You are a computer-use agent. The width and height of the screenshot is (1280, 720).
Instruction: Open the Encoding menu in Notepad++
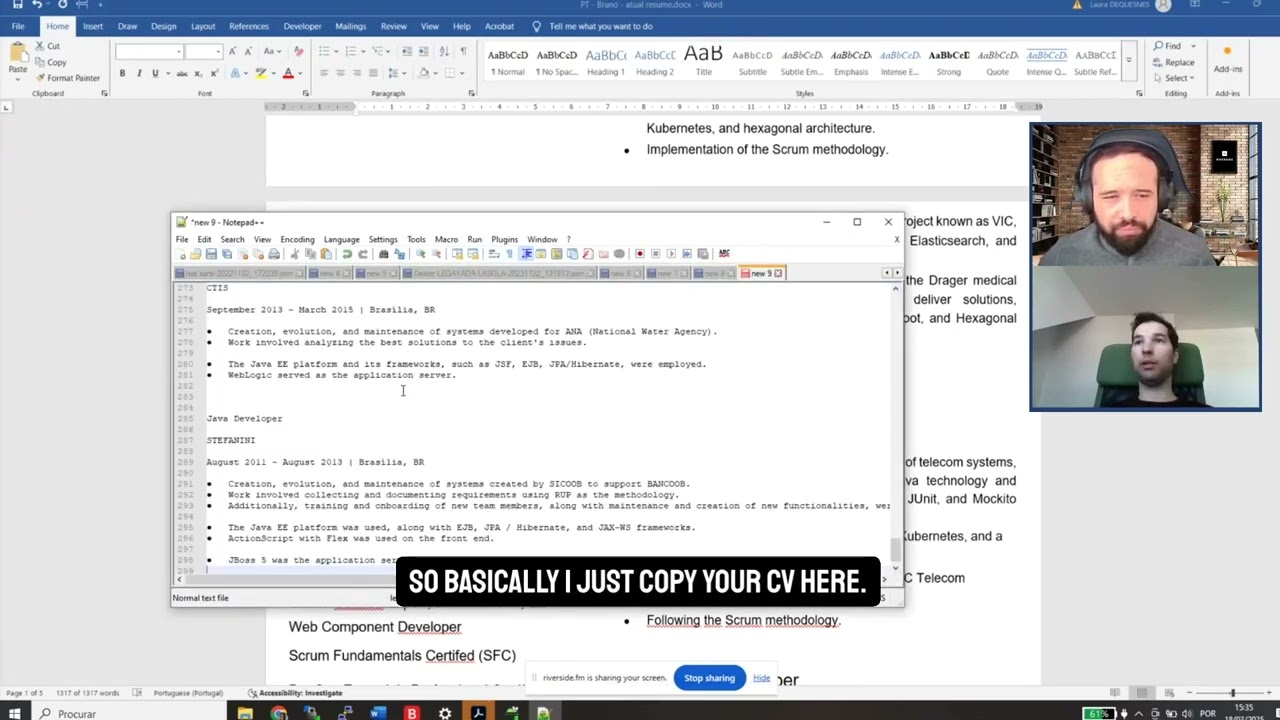coord(297,239)
